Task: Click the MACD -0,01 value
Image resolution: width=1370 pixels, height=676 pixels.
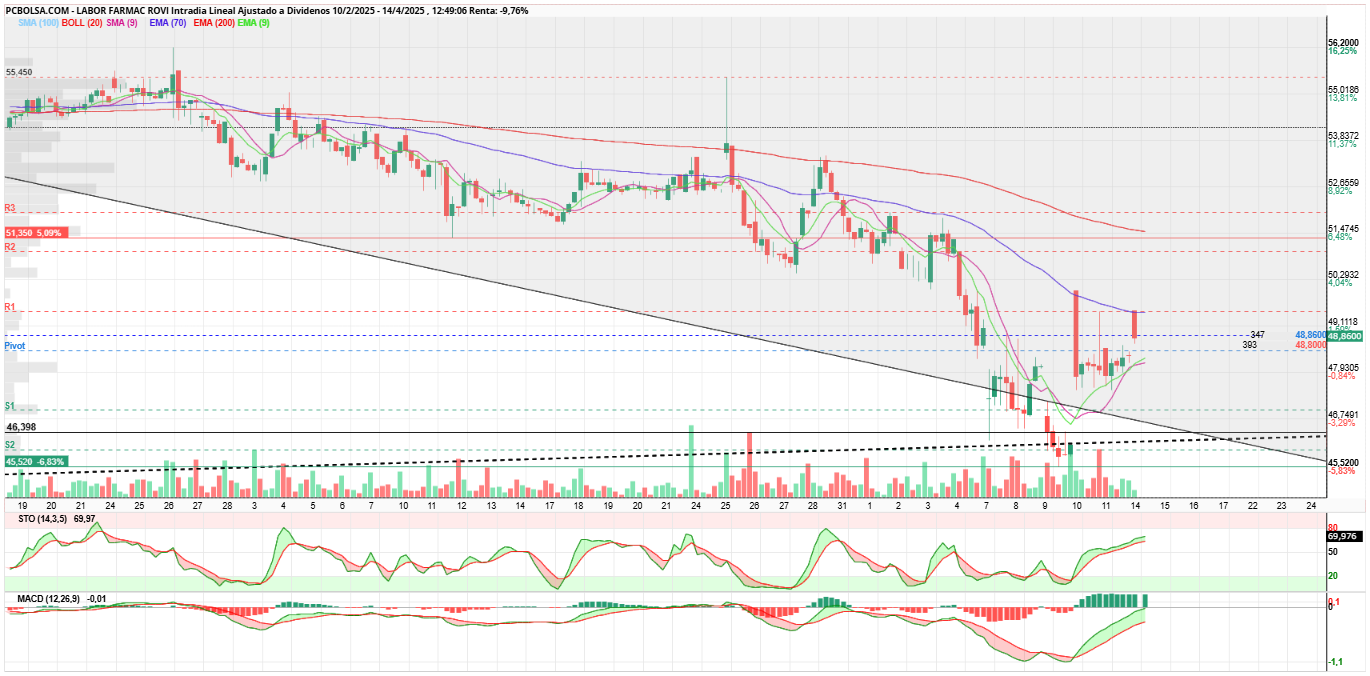Action: pos(97,599)
